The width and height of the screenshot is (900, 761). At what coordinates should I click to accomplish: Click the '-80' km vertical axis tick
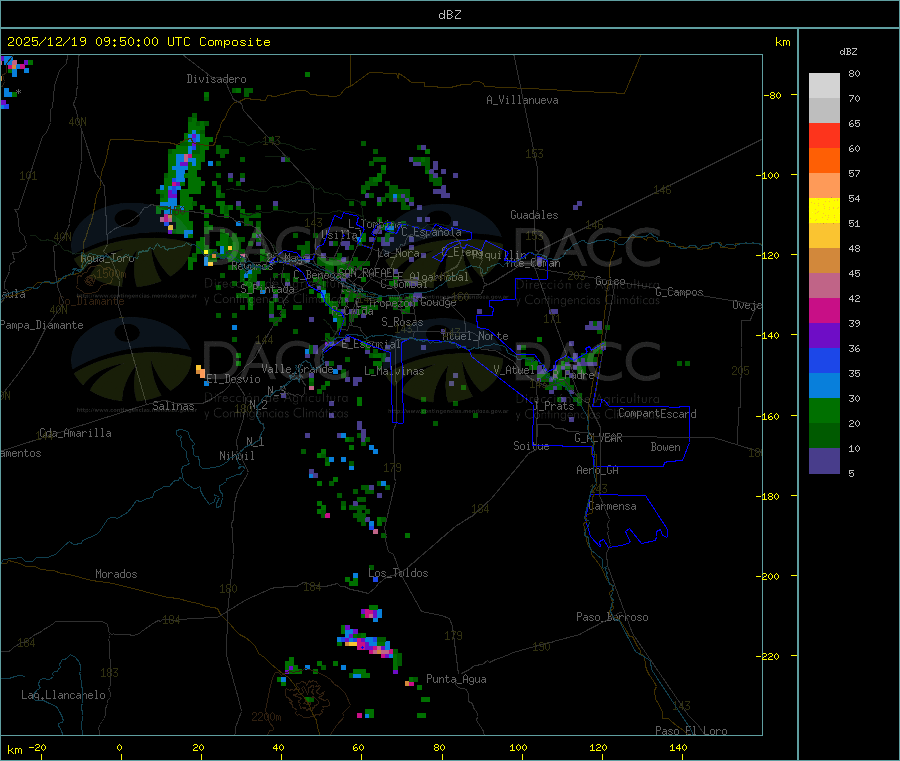click(773, 95)
